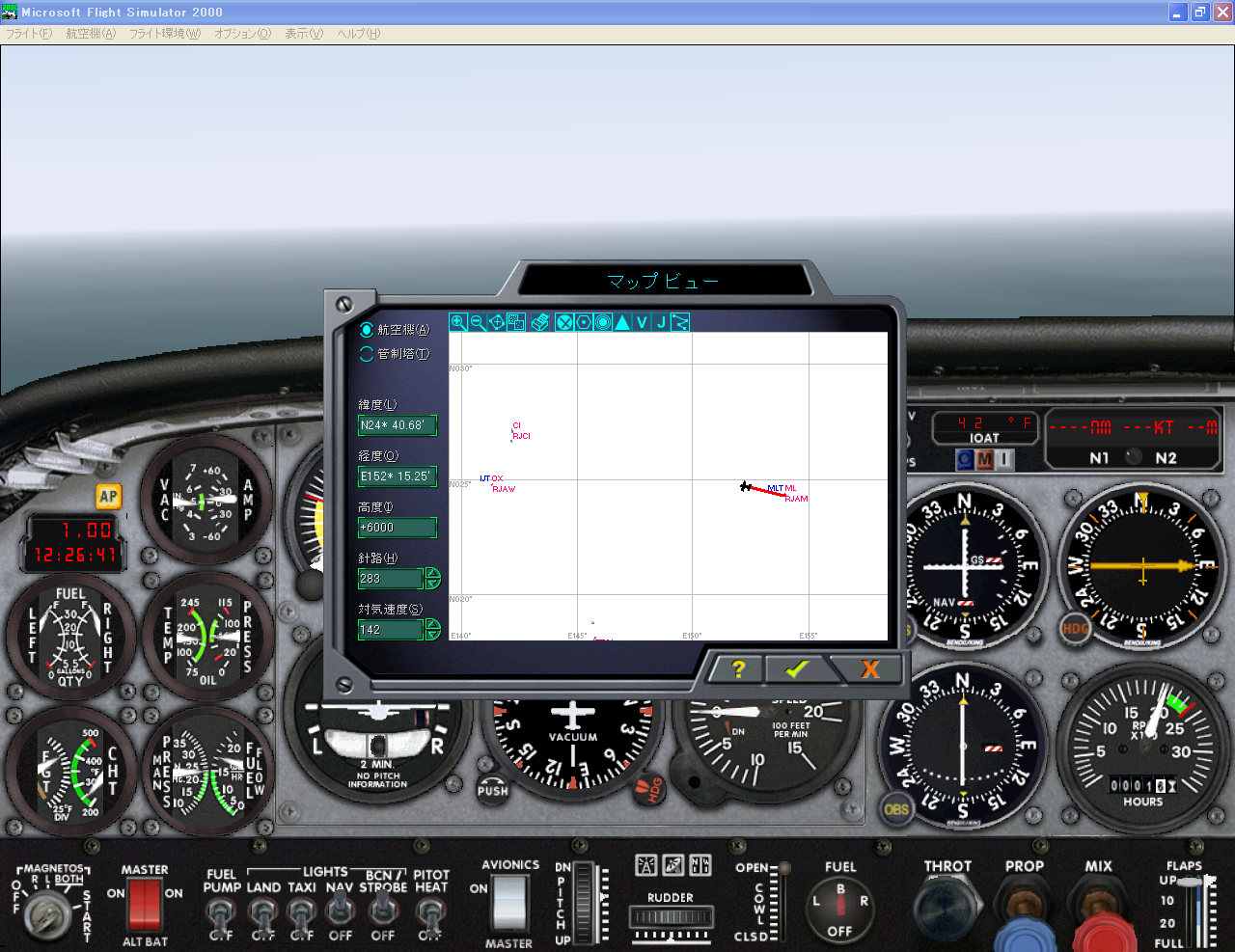This screenshot has height=952, width=1235.
Task: Click the white I marker beacon light
Action: (x=1003, y=460)
